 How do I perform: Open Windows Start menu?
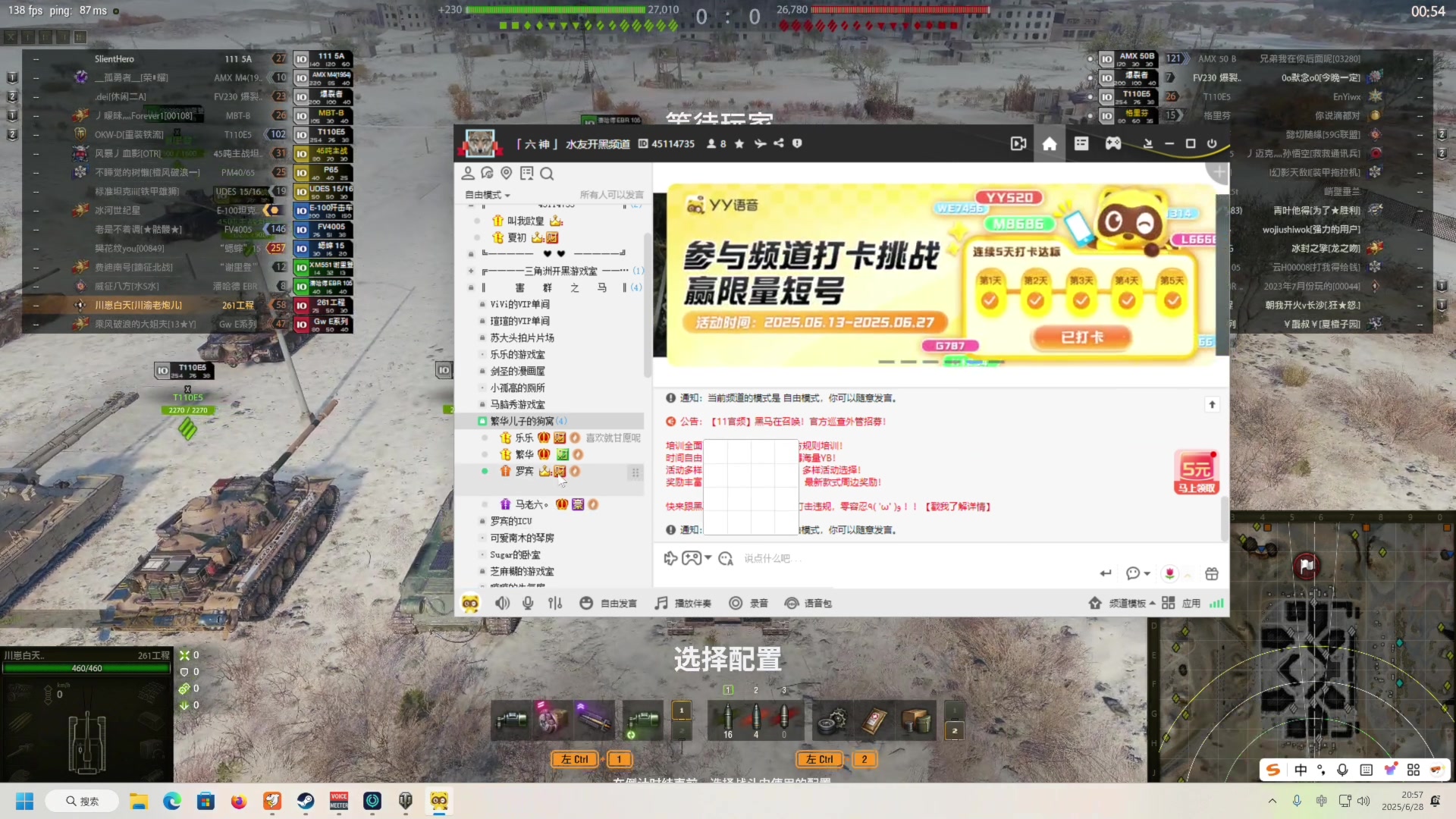click(x=25, y=802)
